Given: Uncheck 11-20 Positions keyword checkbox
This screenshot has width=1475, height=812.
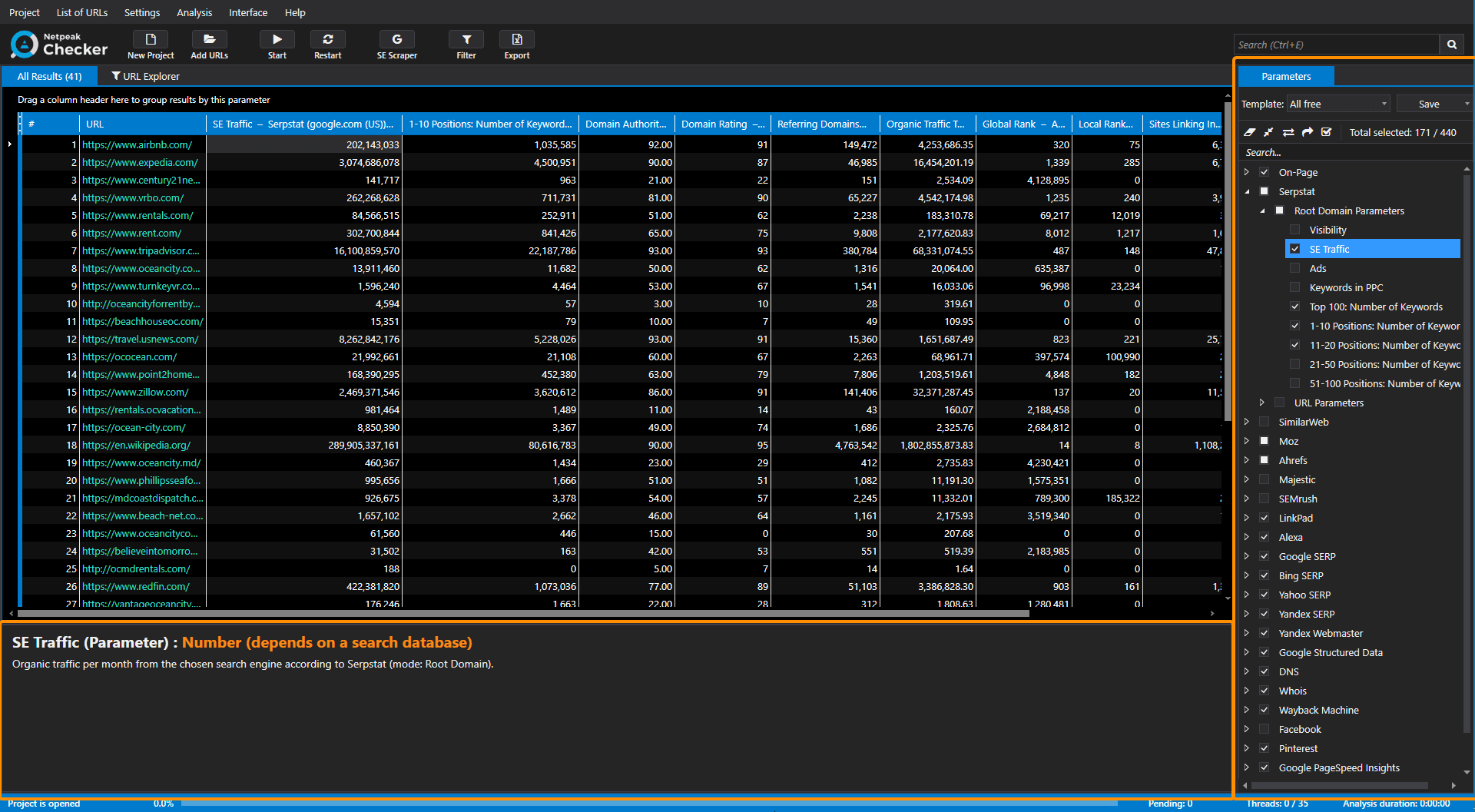Looking at the screenshot, I should 1295,345.
